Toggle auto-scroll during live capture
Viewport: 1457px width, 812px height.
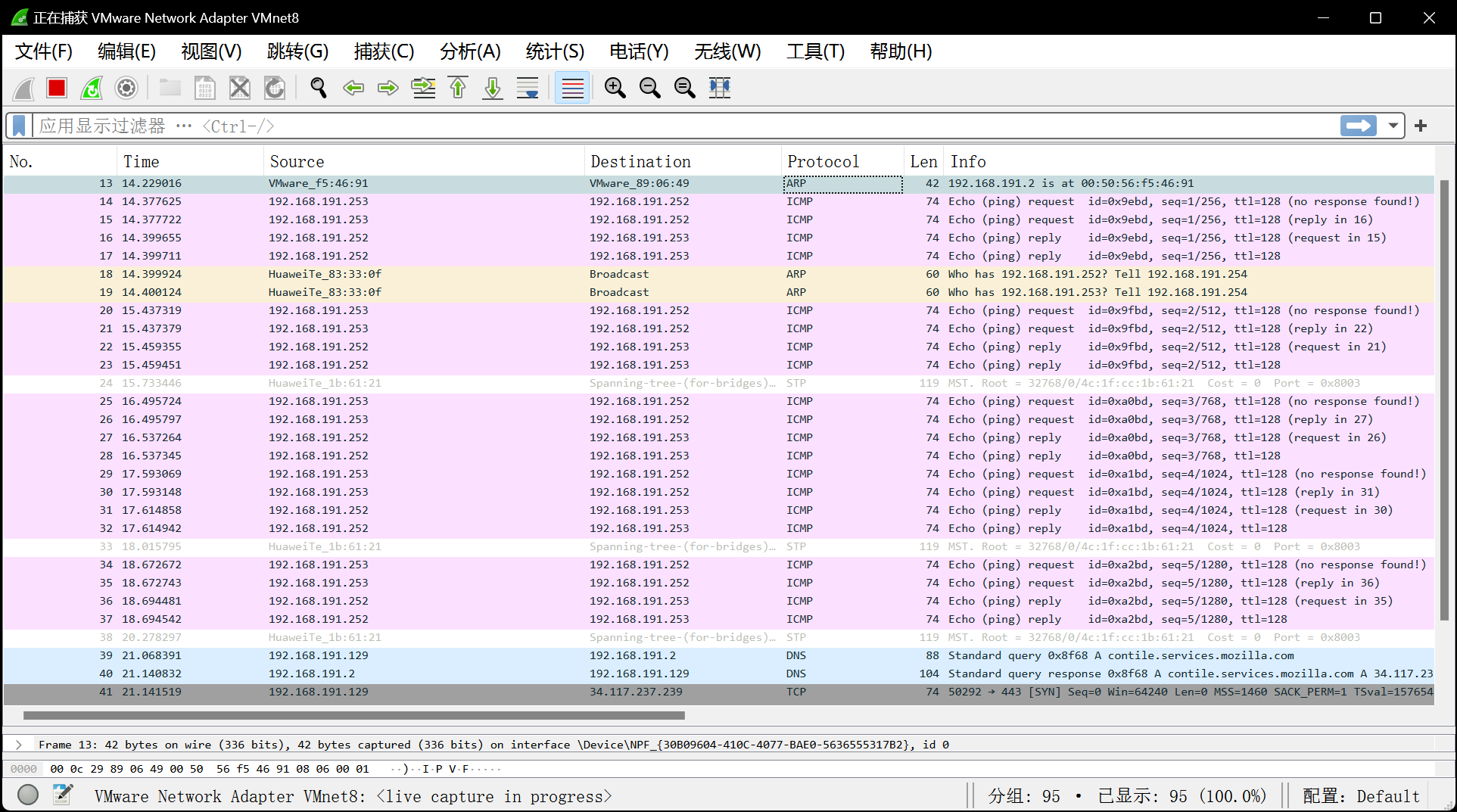point(528,89)
